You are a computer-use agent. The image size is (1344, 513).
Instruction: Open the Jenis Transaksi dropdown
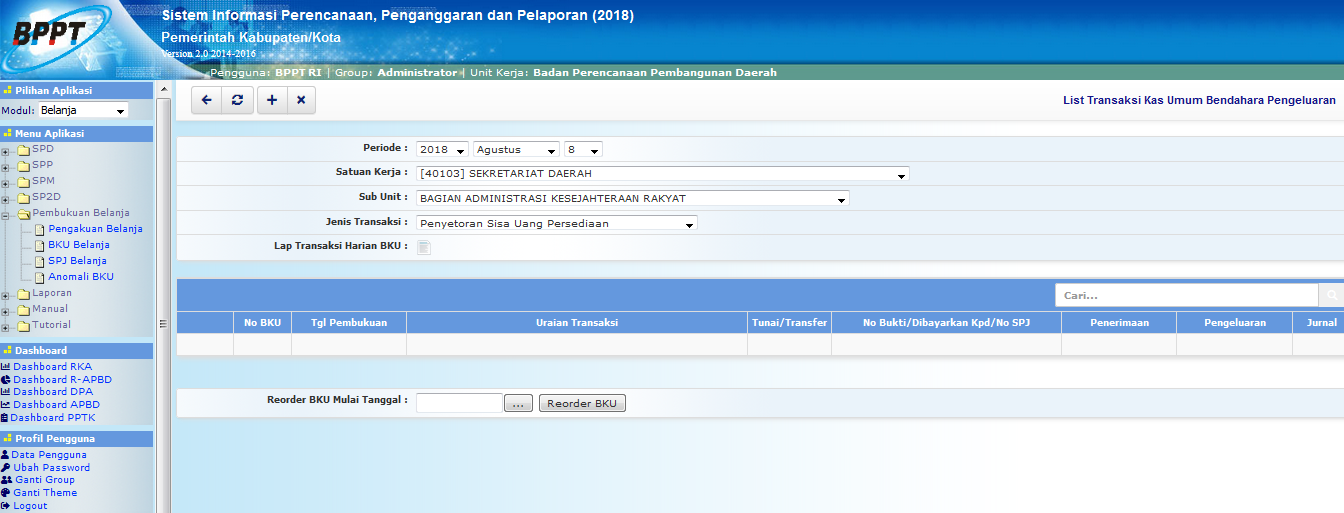tap(556, 224)
